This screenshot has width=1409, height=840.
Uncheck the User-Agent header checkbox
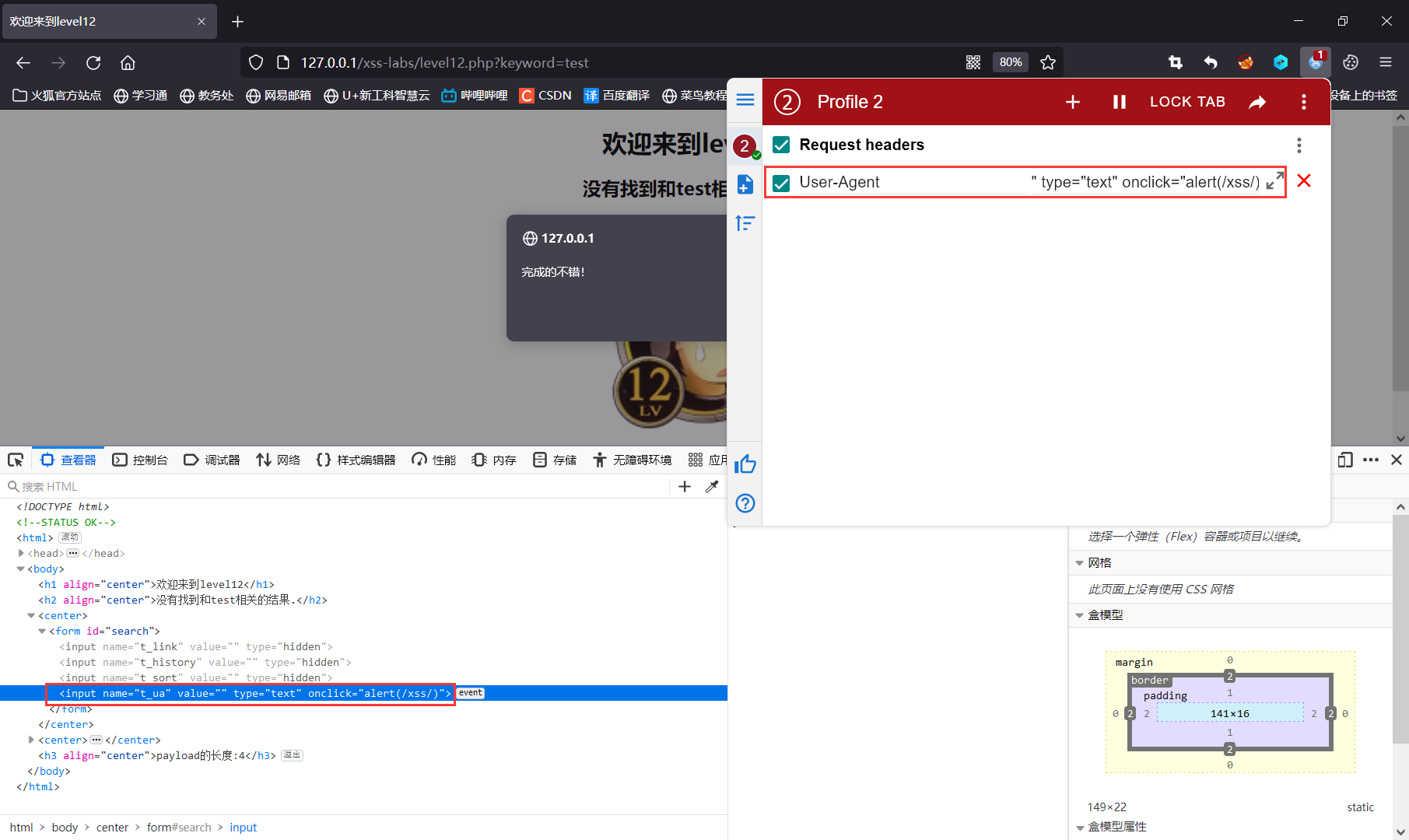(781, 183)
